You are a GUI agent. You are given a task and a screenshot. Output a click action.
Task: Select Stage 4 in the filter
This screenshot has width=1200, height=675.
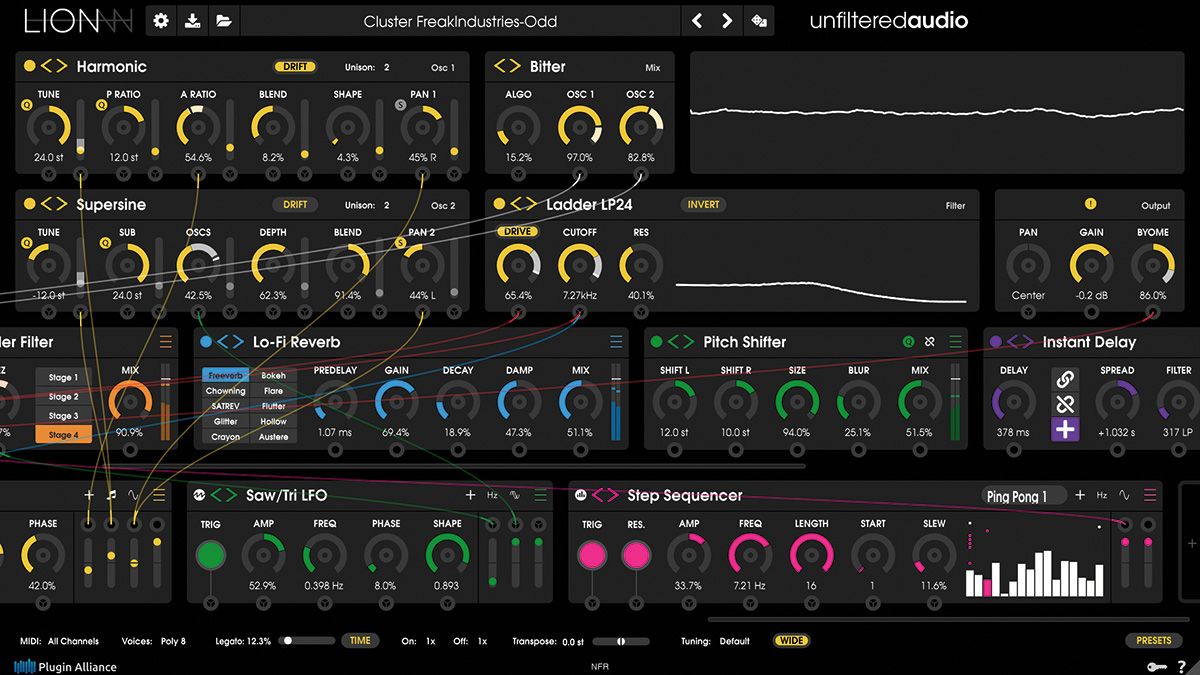[x=63, y=434]
